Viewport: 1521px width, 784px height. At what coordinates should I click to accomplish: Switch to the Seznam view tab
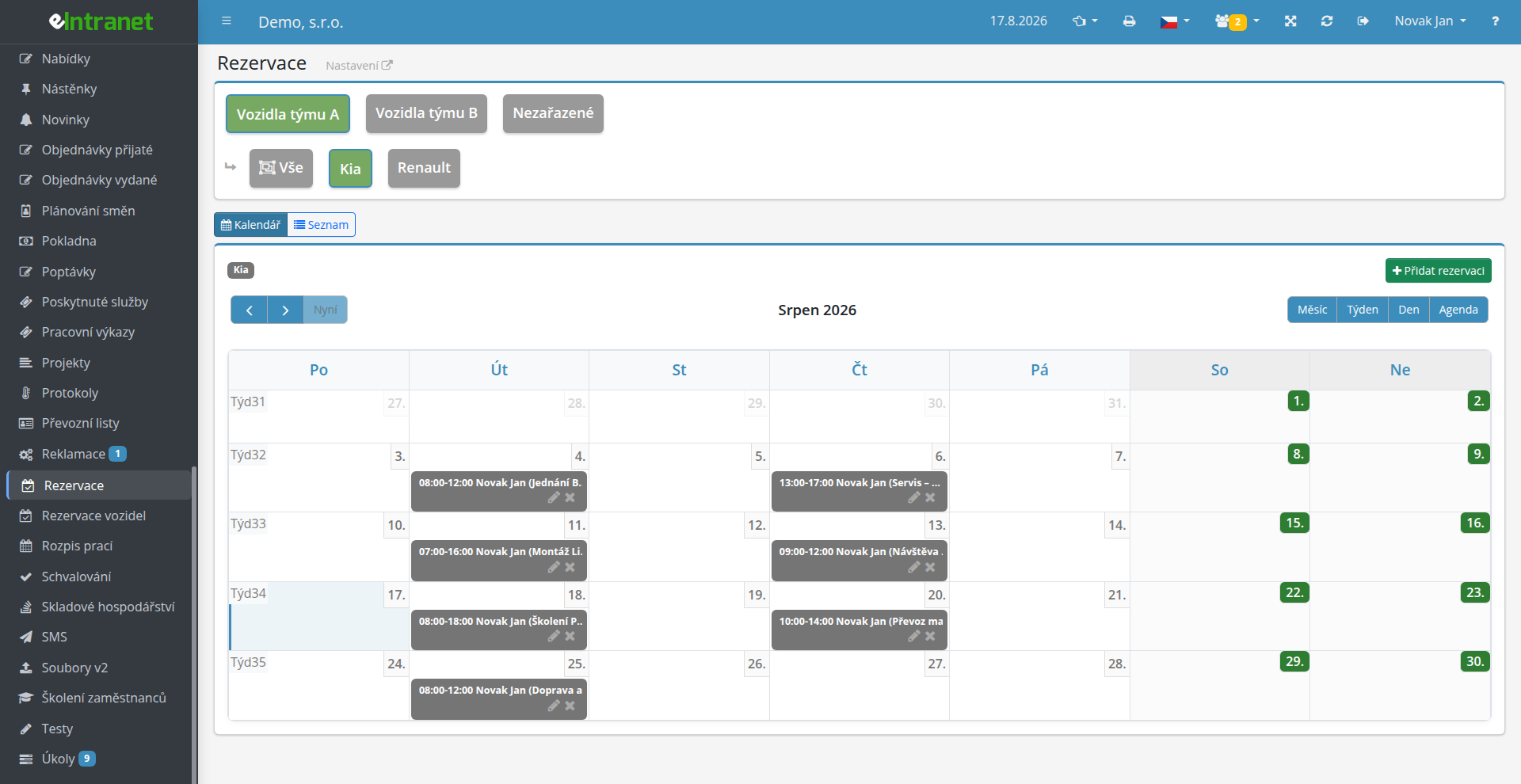click(321, 225)
